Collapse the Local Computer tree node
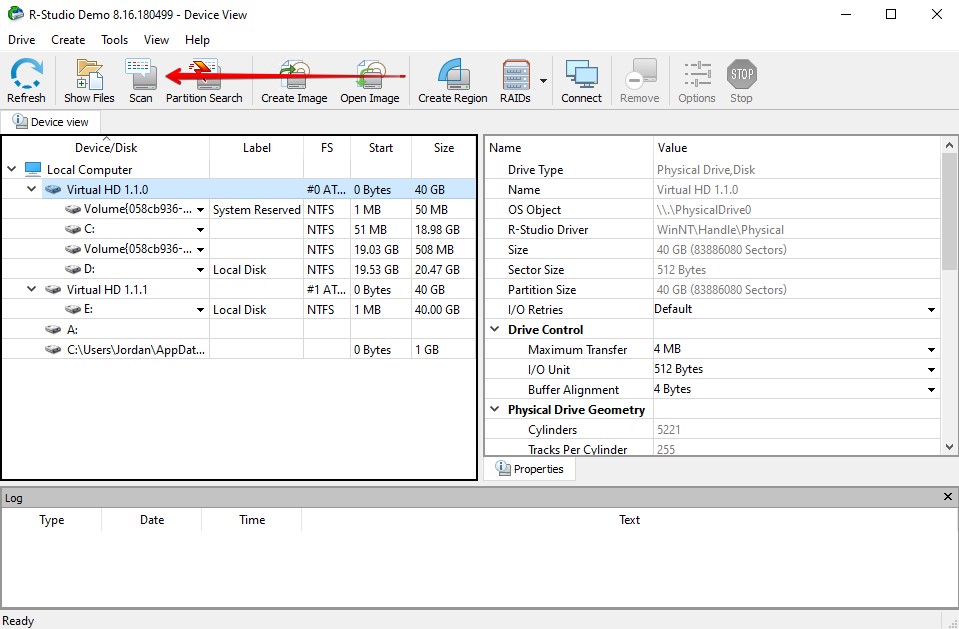 click(x=12, y=169)
